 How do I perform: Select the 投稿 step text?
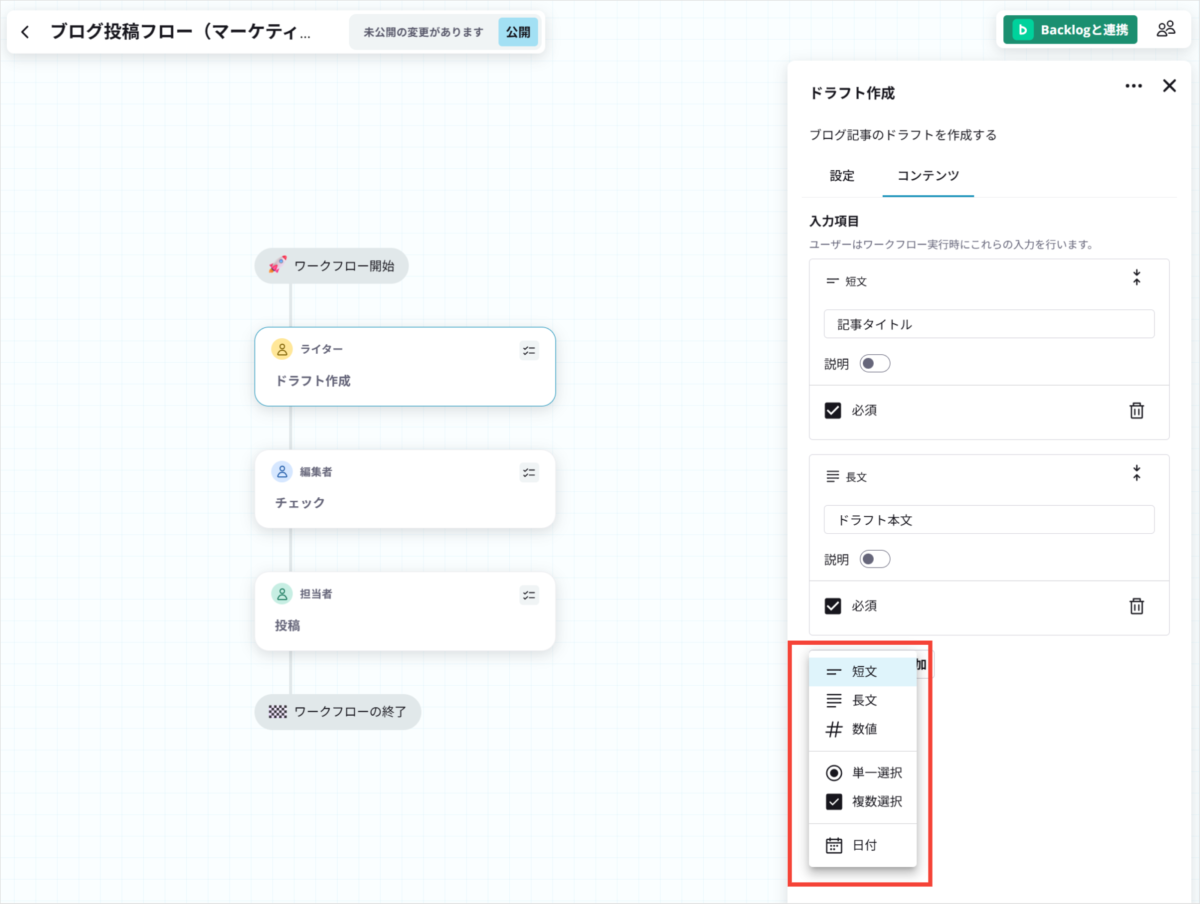pos(288,625)
